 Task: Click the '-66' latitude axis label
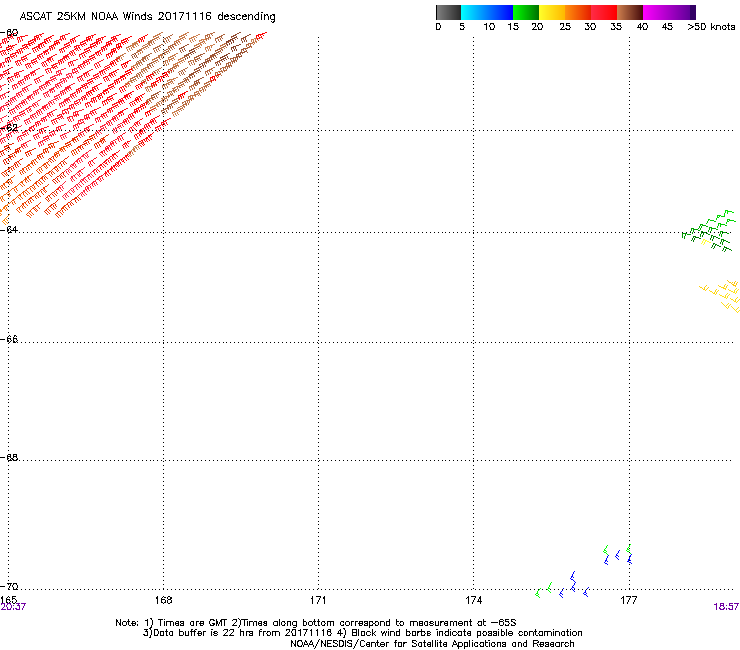tap(9, 339)
